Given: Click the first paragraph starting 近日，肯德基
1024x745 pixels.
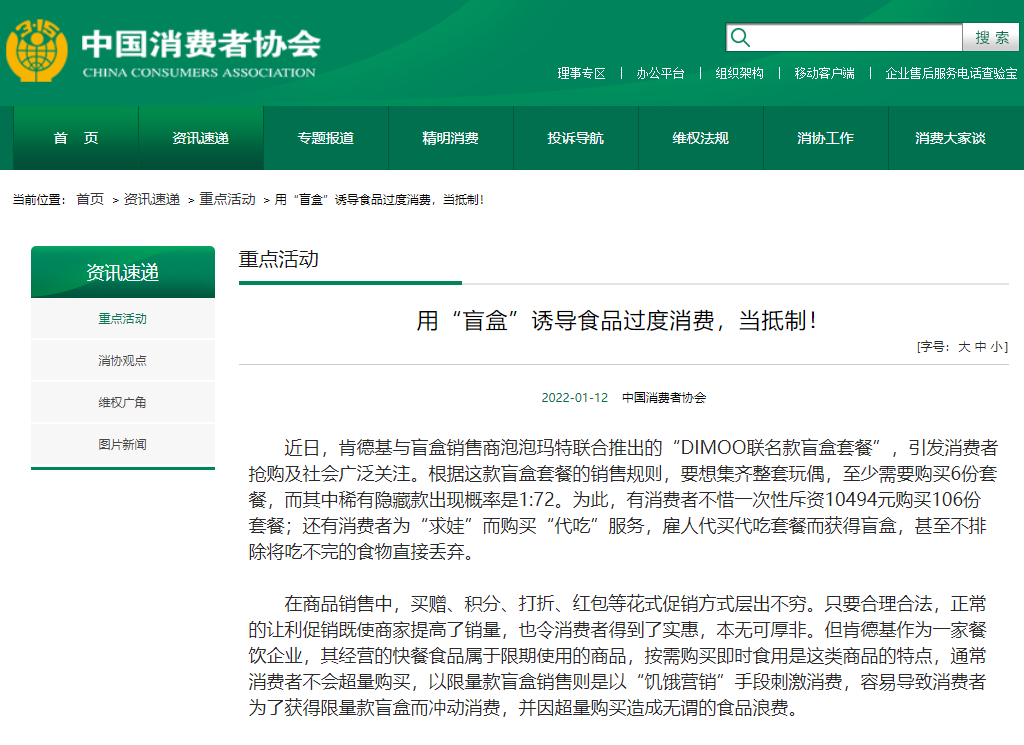Looking at the screenshot, I should (623, 499).
